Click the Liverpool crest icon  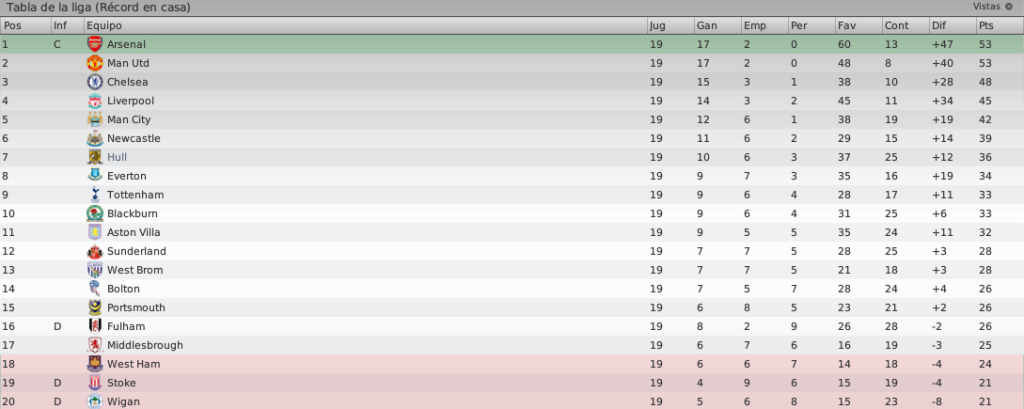[95, 101]
